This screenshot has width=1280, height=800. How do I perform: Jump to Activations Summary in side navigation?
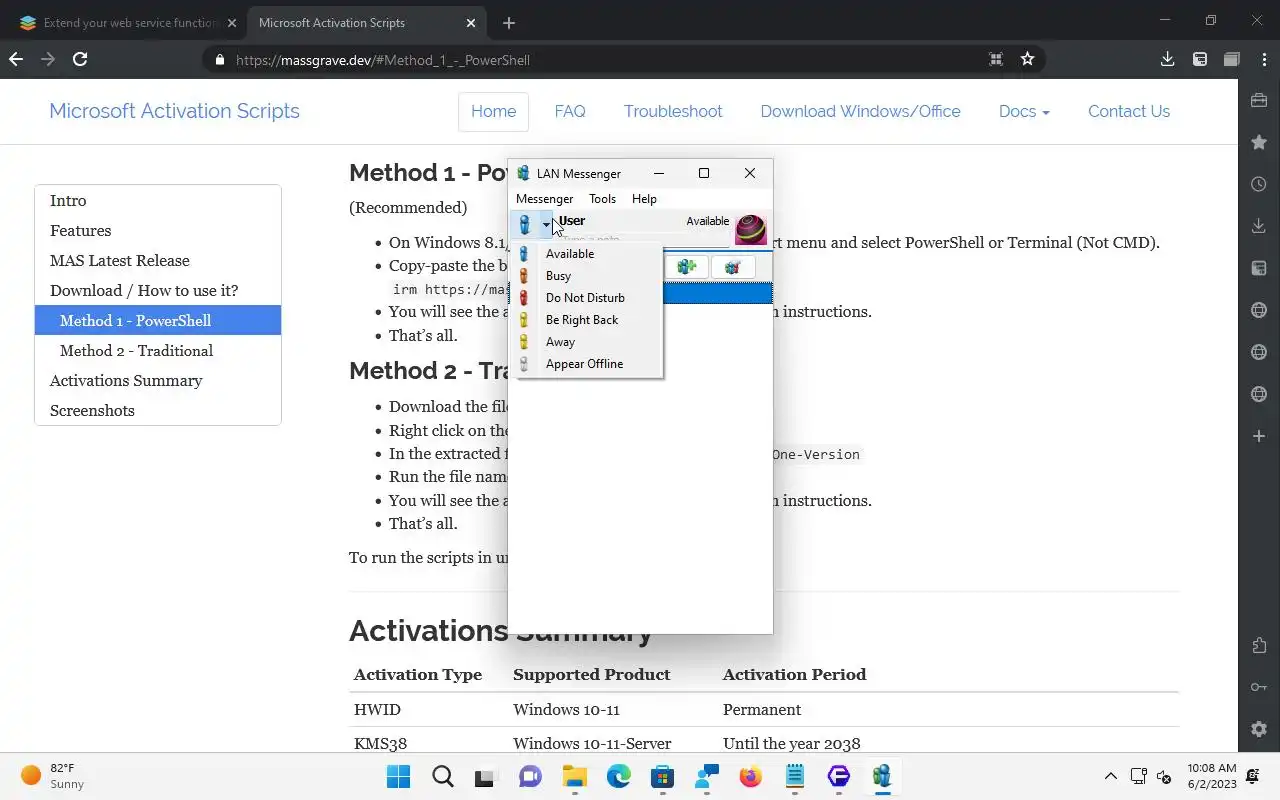[x=158, y=380]
